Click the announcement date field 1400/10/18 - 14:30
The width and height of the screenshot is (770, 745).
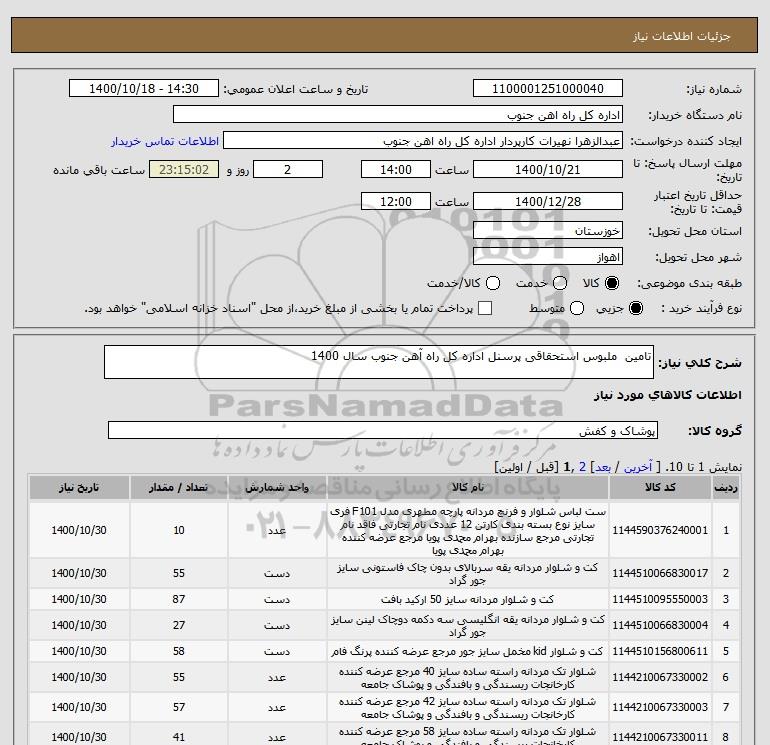pos(144,88)
